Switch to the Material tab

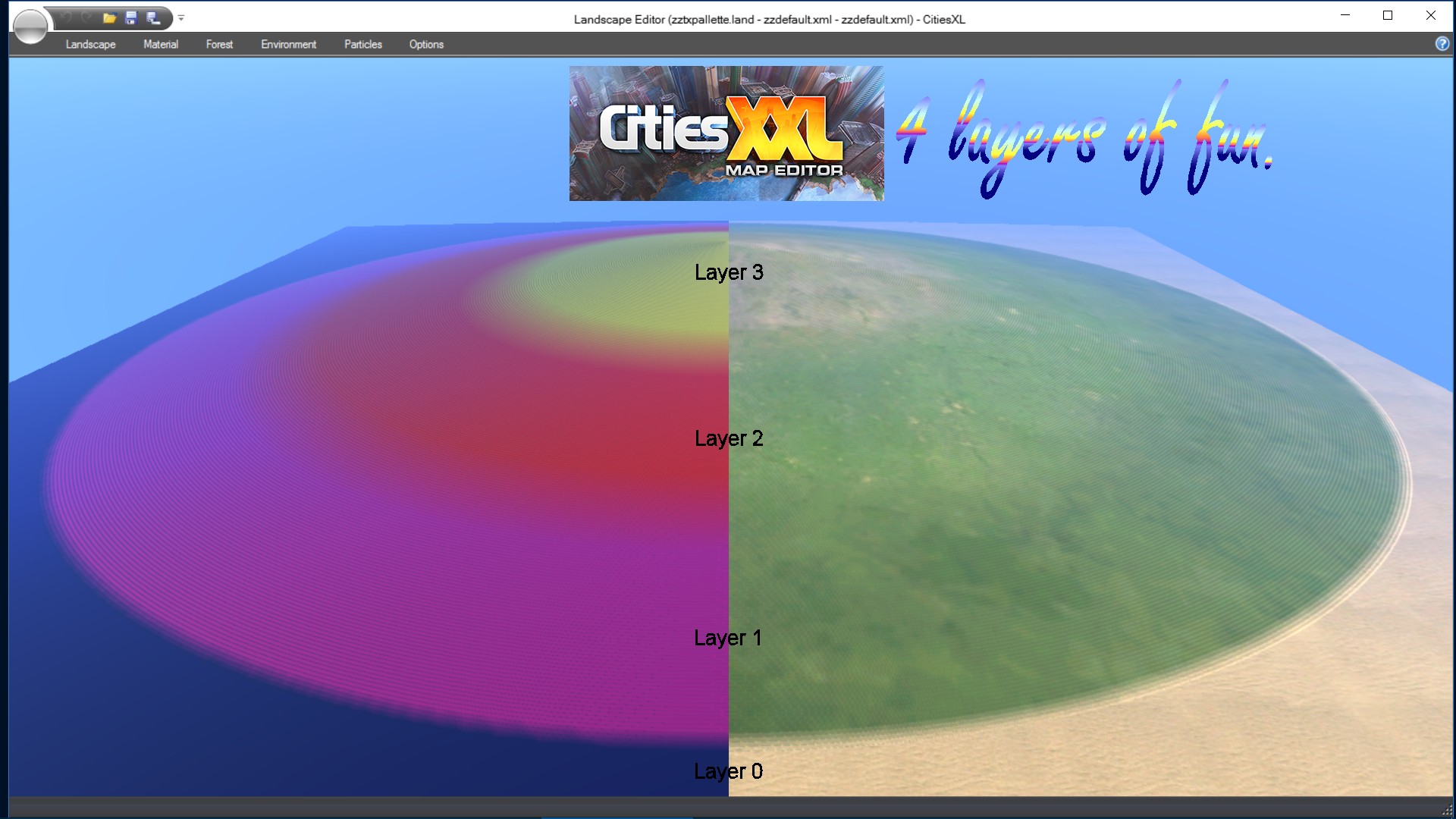161,44
